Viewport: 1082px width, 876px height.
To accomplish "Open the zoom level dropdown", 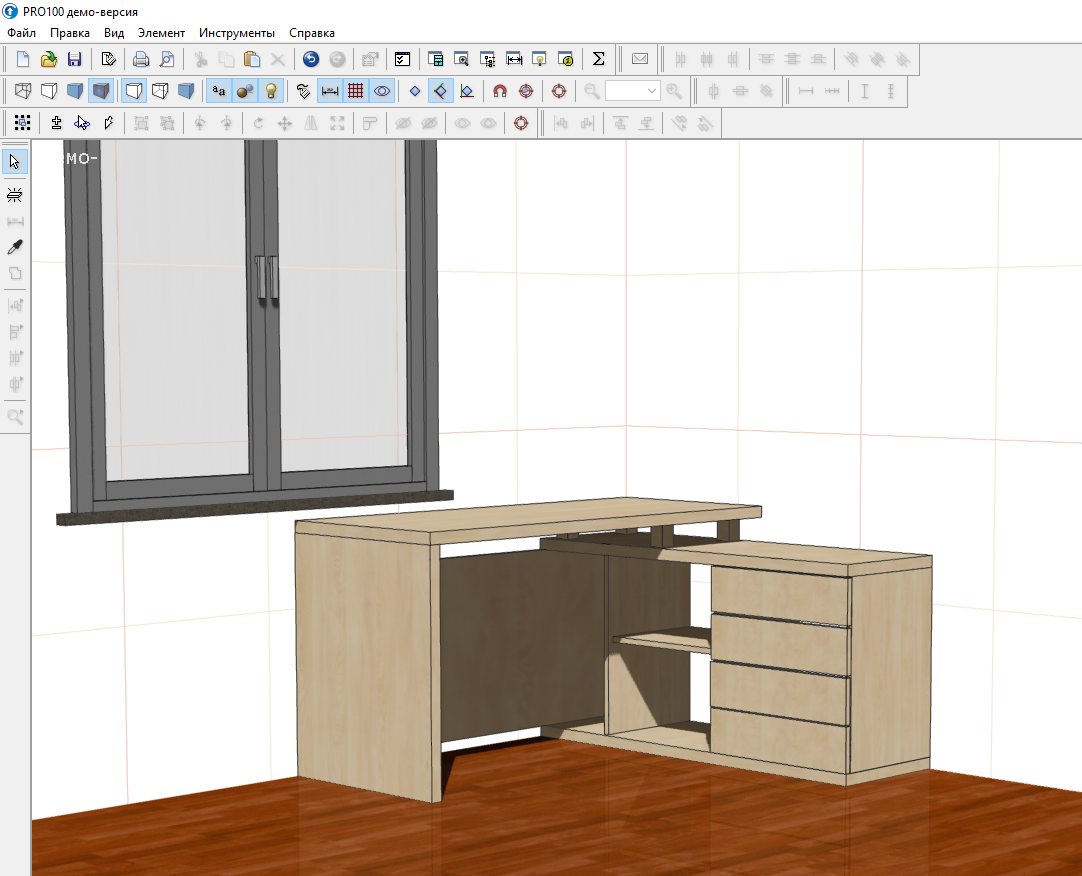I will coord(651,91).
